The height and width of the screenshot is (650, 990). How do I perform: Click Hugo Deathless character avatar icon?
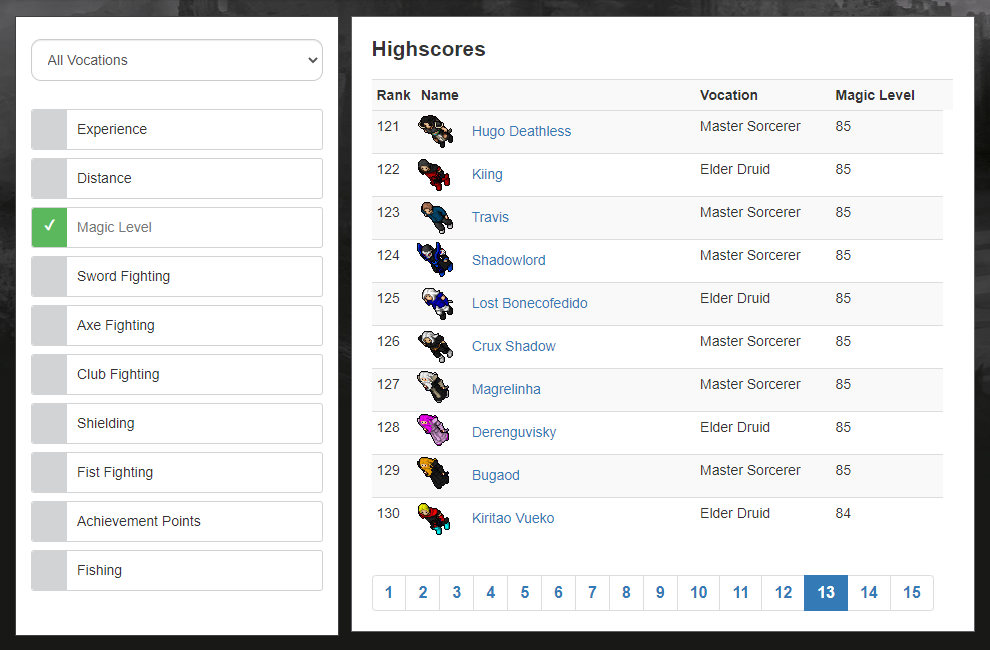(435, 131)
